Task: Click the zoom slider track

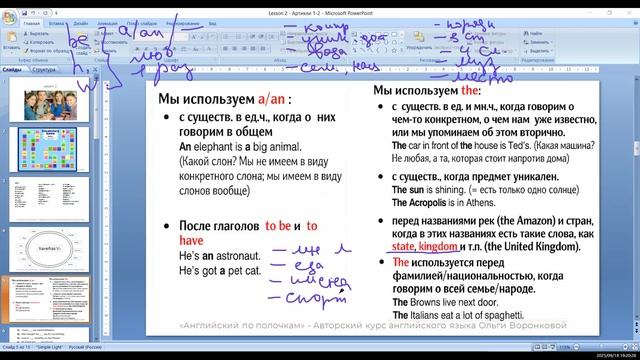Action: pyautogui.click(x=601, y=347)
